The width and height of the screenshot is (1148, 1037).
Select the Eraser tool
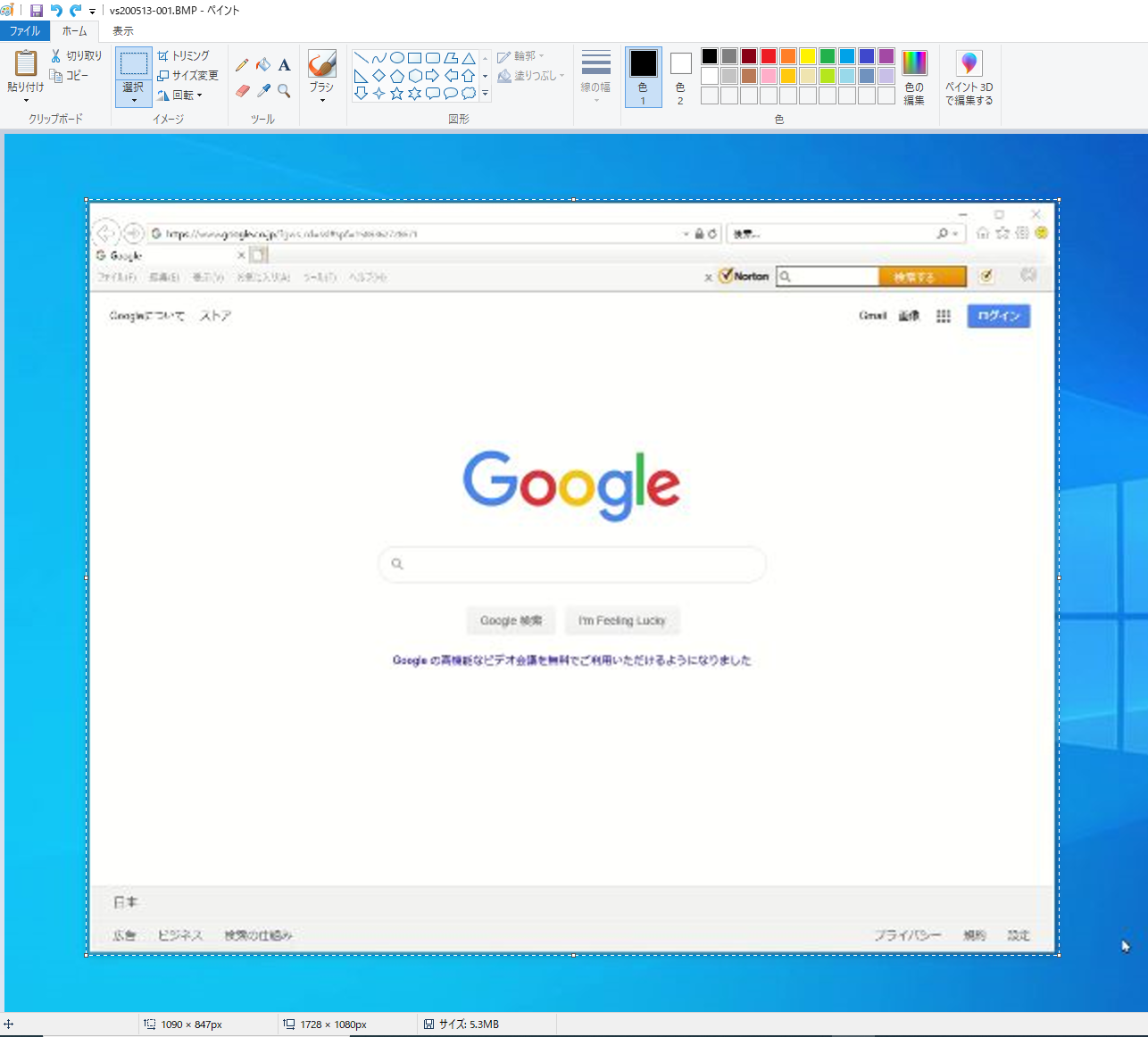[x=242, y=91]
